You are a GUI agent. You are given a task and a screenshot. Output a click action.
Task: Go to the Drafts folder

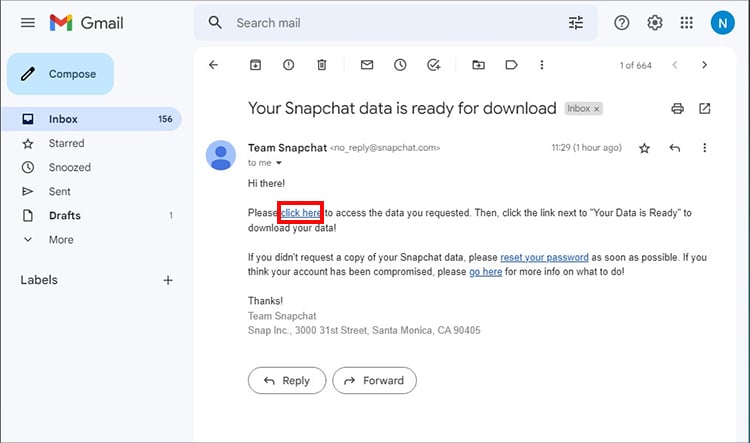click(64, 215)
